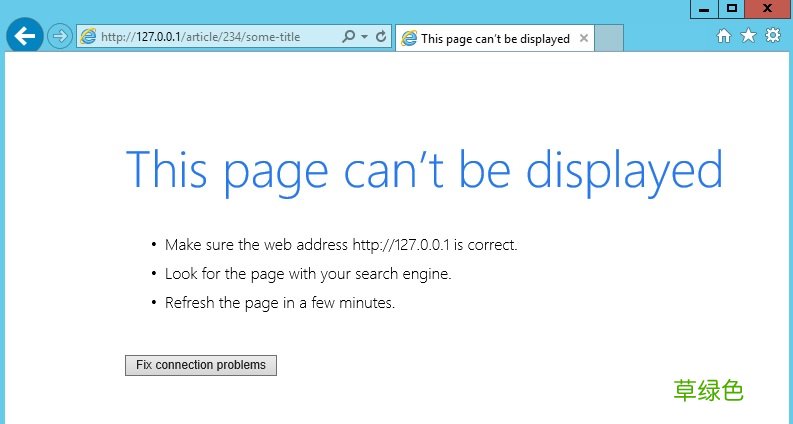Click the 'Make sure the web address' line

341,245
